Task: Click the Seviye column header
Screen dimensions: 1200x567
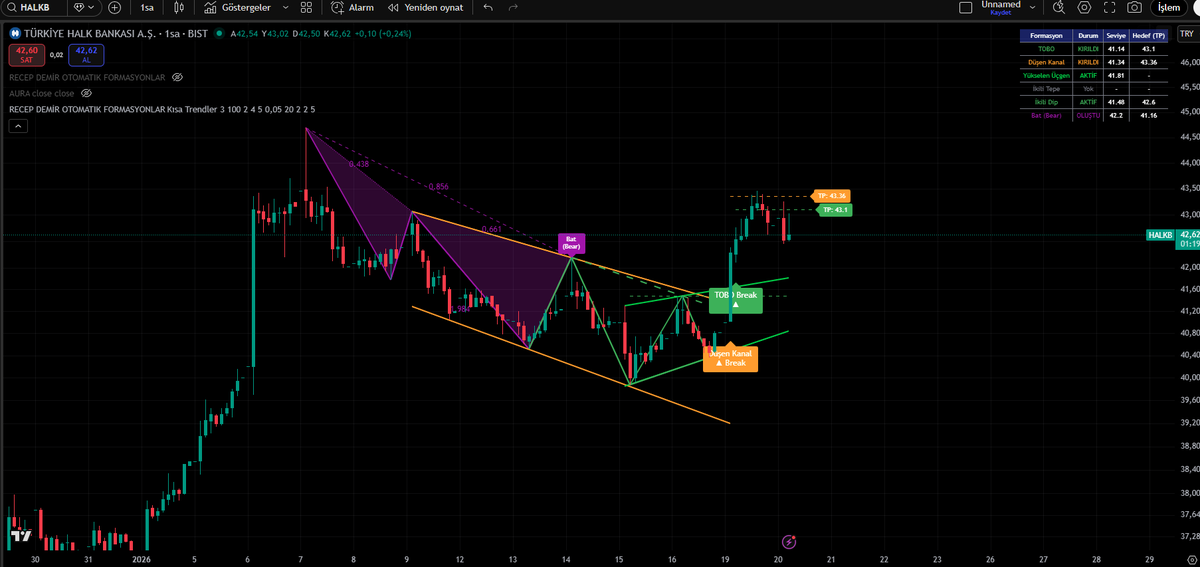Action: pos(1117,35)
